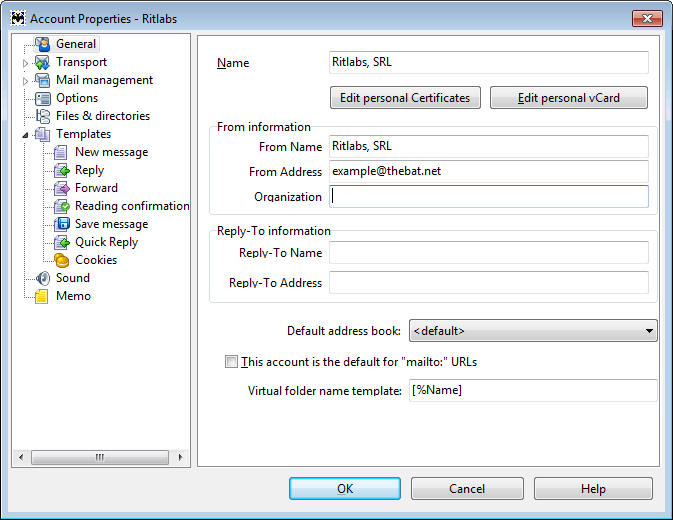Click the tree panel horizontal scrollbar thumb
The height and width of the screenshot is (520, 673).
(100, 457)
